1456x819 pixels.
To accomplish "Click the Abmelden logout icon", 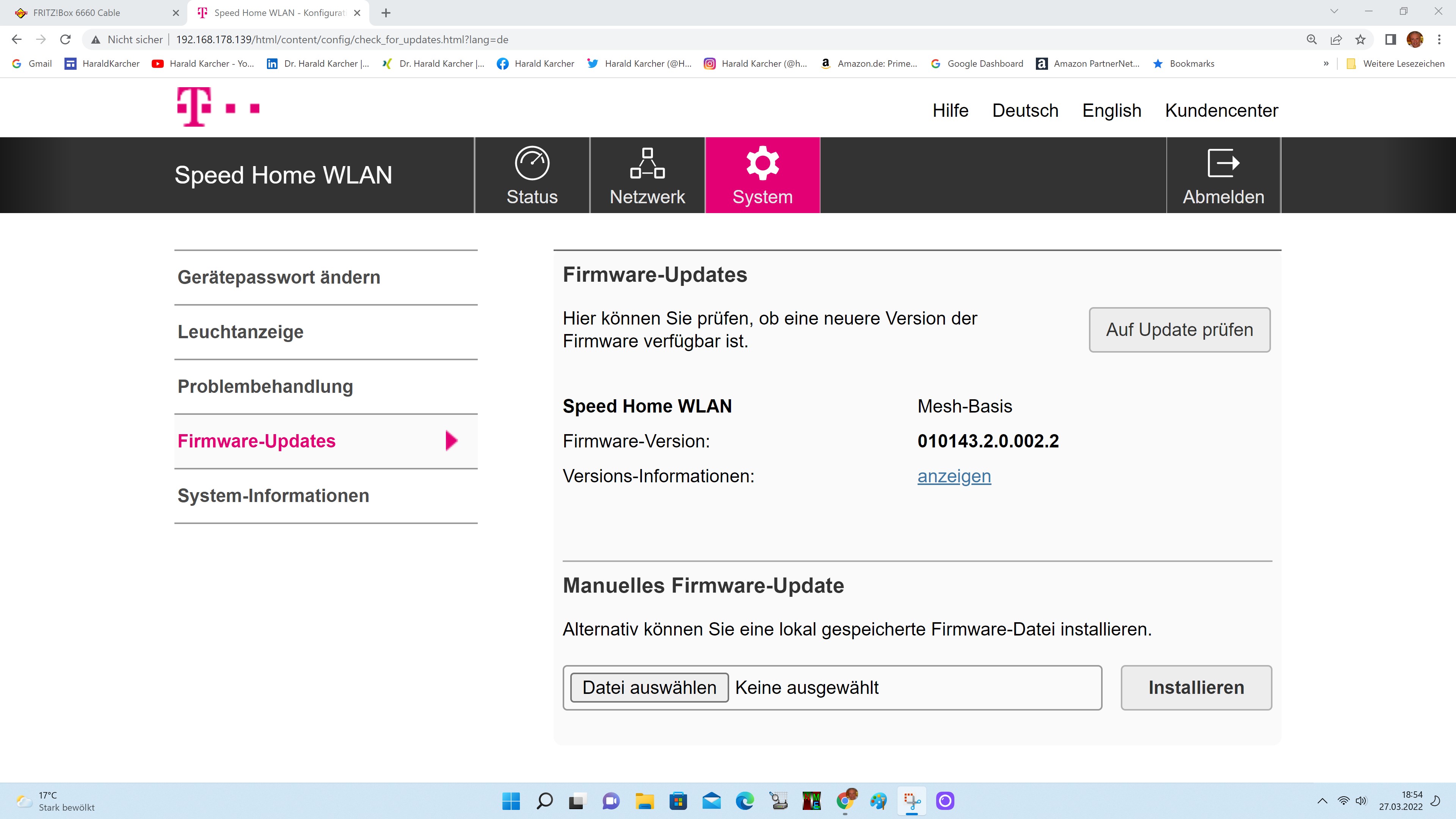I will coord(1223,163).
